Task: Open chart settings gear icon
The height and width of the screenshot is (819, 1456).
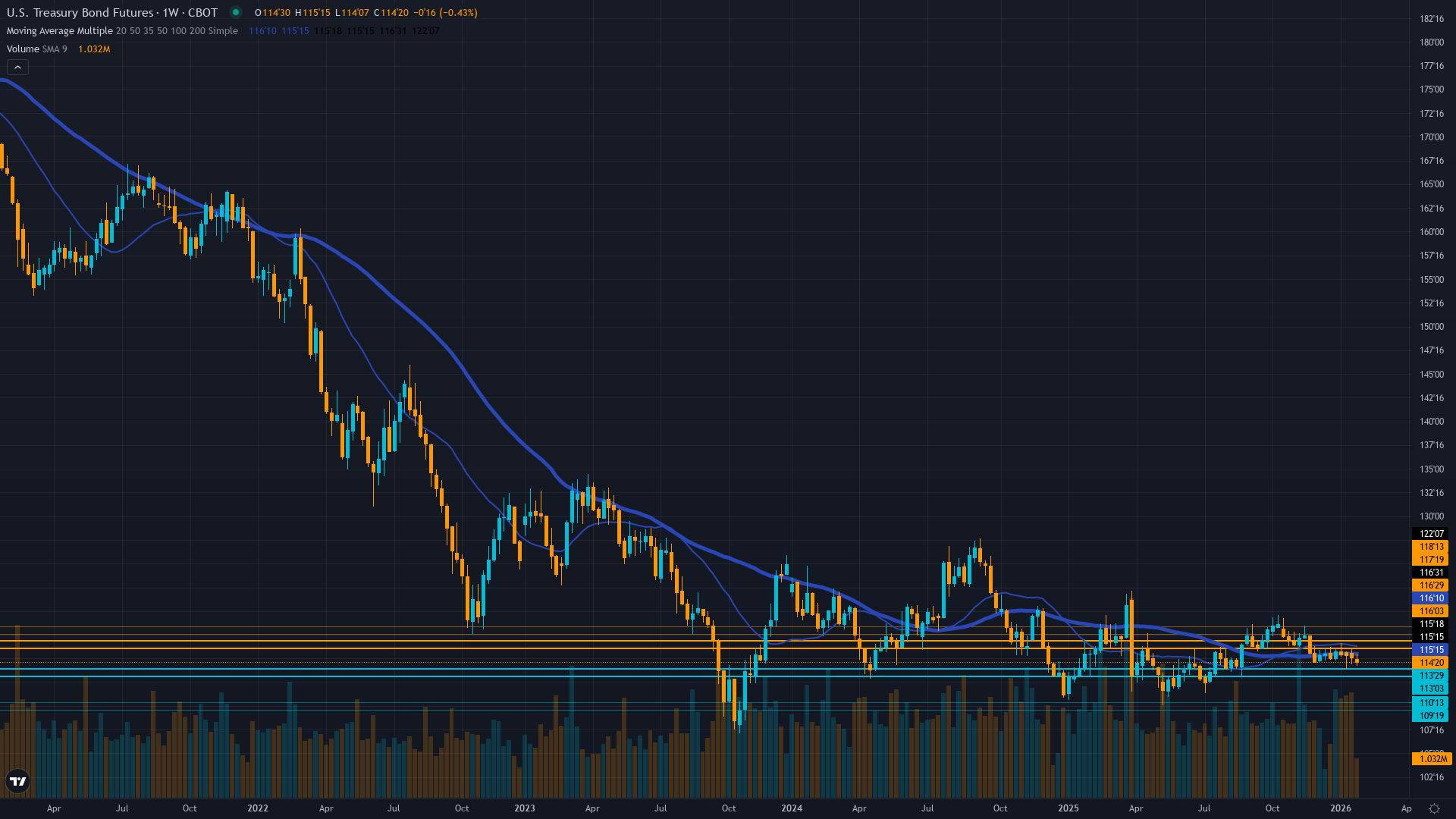Action: point(1434,808)
